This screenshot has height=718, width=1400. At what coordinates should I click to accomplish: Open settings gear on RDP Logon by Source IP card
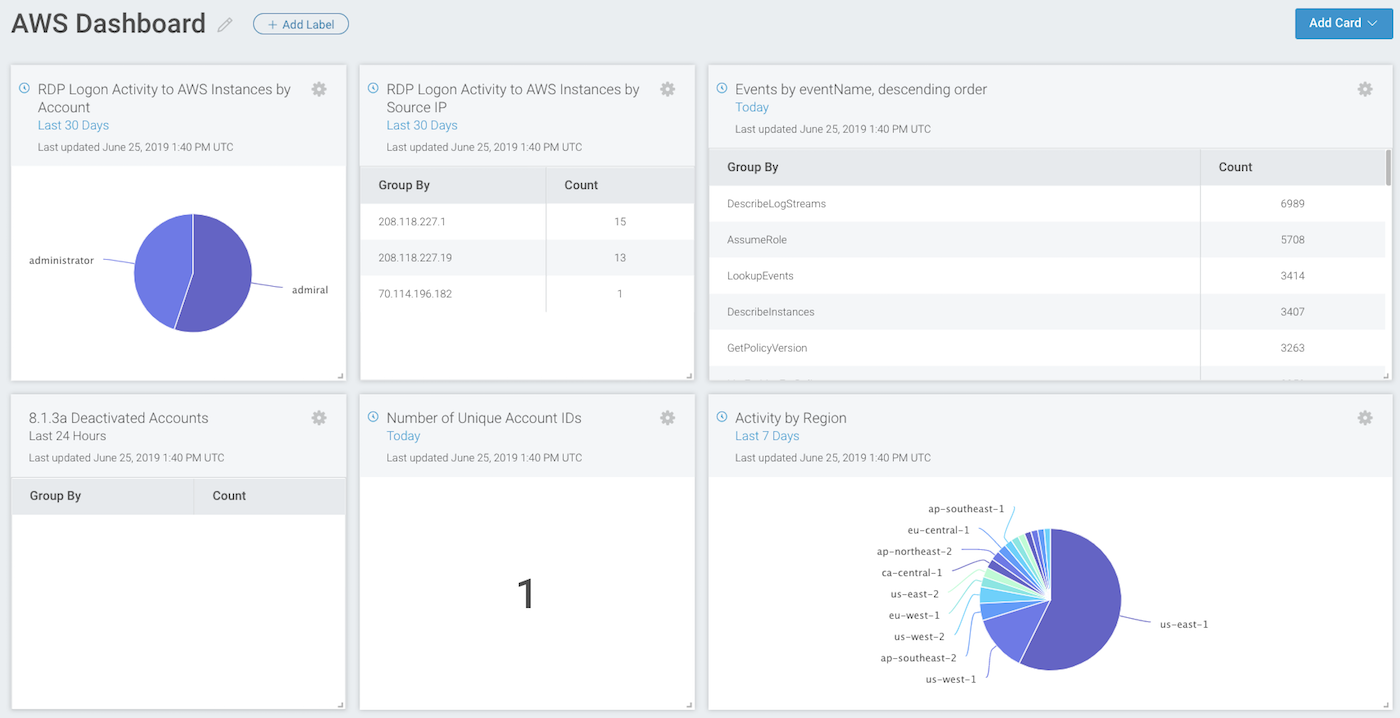667,89
